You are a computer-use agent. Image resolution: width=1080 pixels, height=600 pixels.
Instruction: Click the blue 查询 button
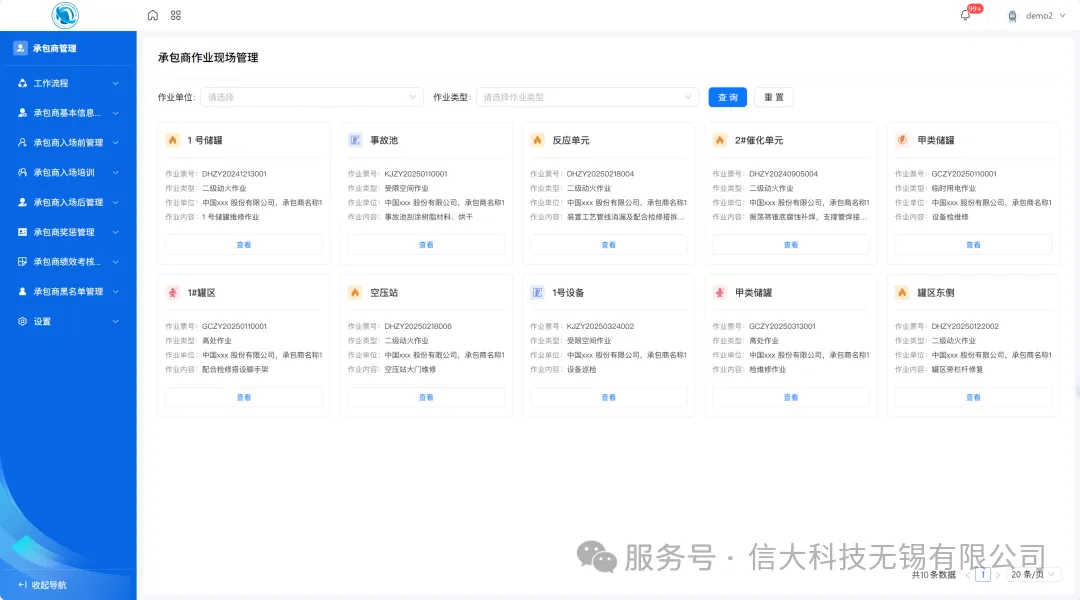pos(727,97)
